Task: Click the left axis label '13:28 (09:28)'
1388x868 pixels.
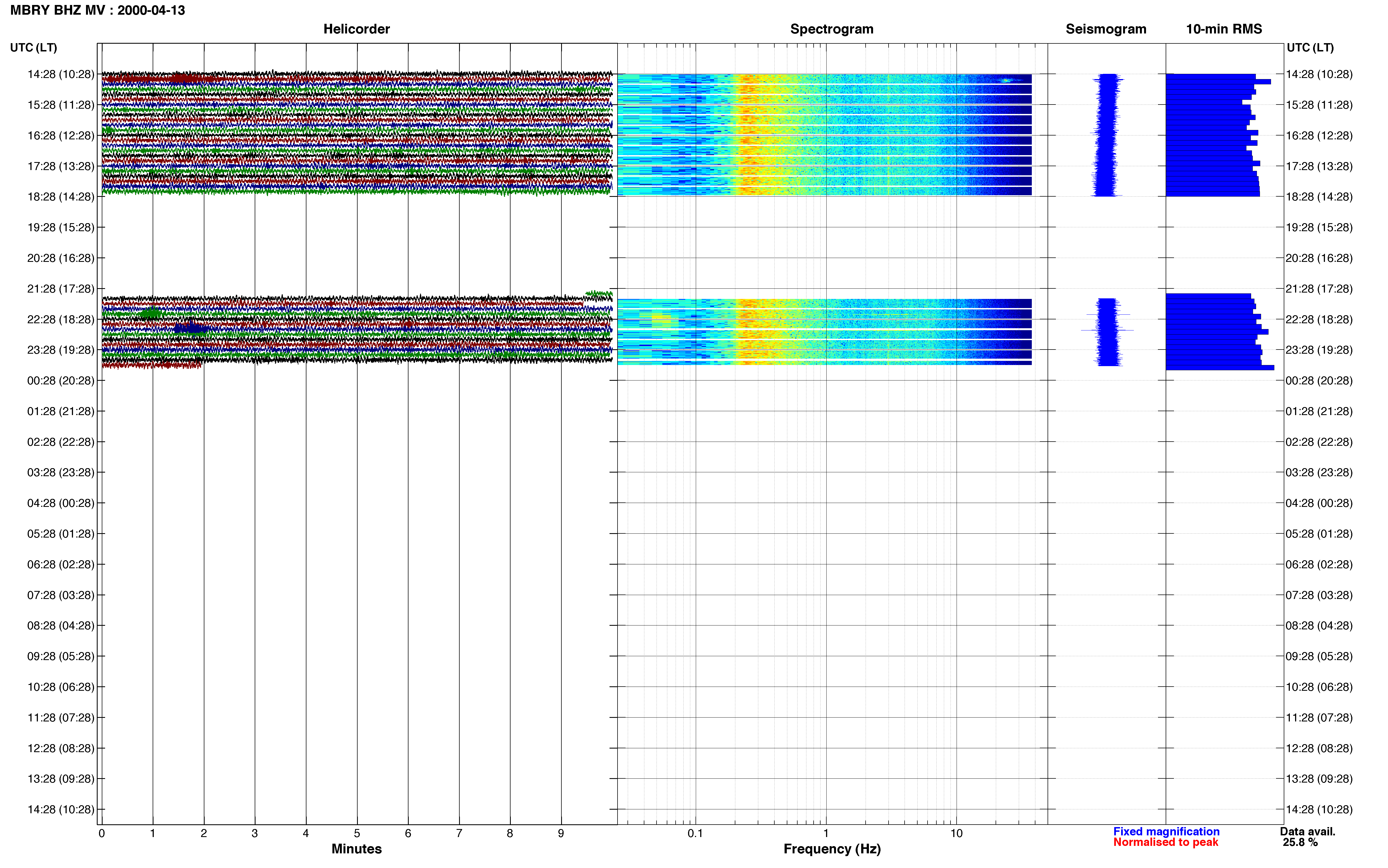Action: click(x=61, y=779)
